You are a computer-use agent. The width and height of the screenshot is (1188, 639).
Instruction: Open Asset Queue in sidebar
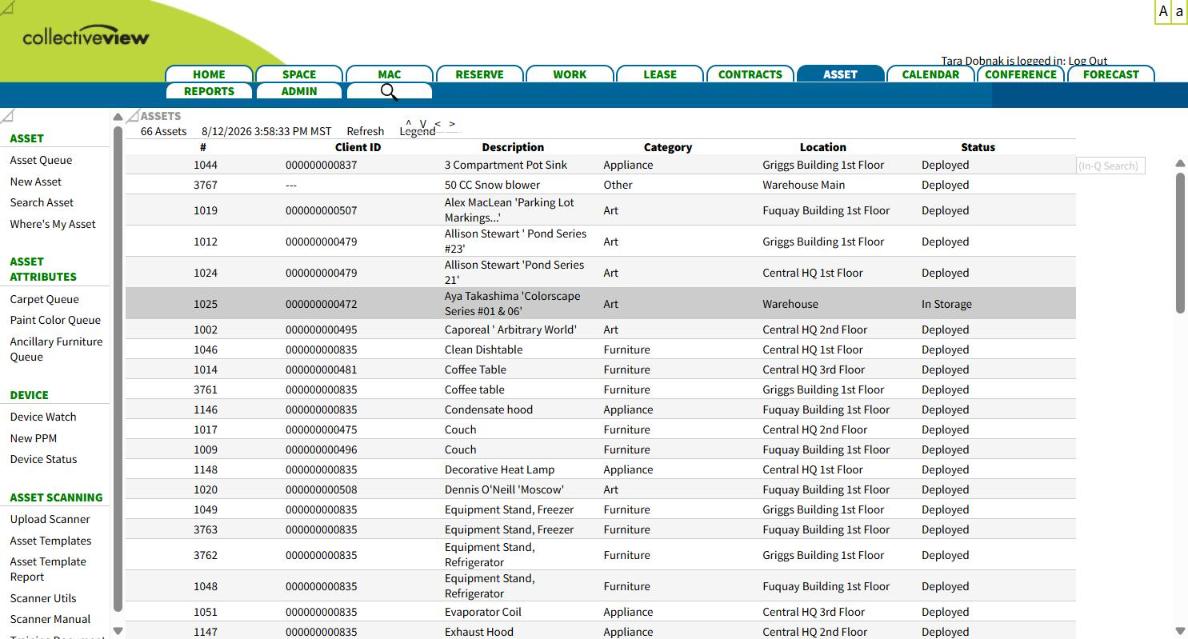point(41,160)
